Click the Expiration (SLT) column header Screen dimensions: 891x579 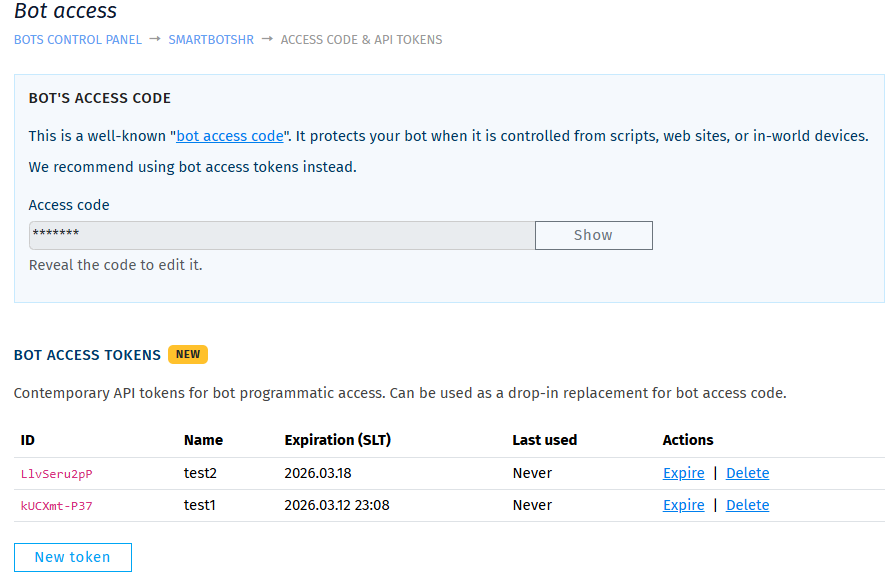[x=337, y=440]
